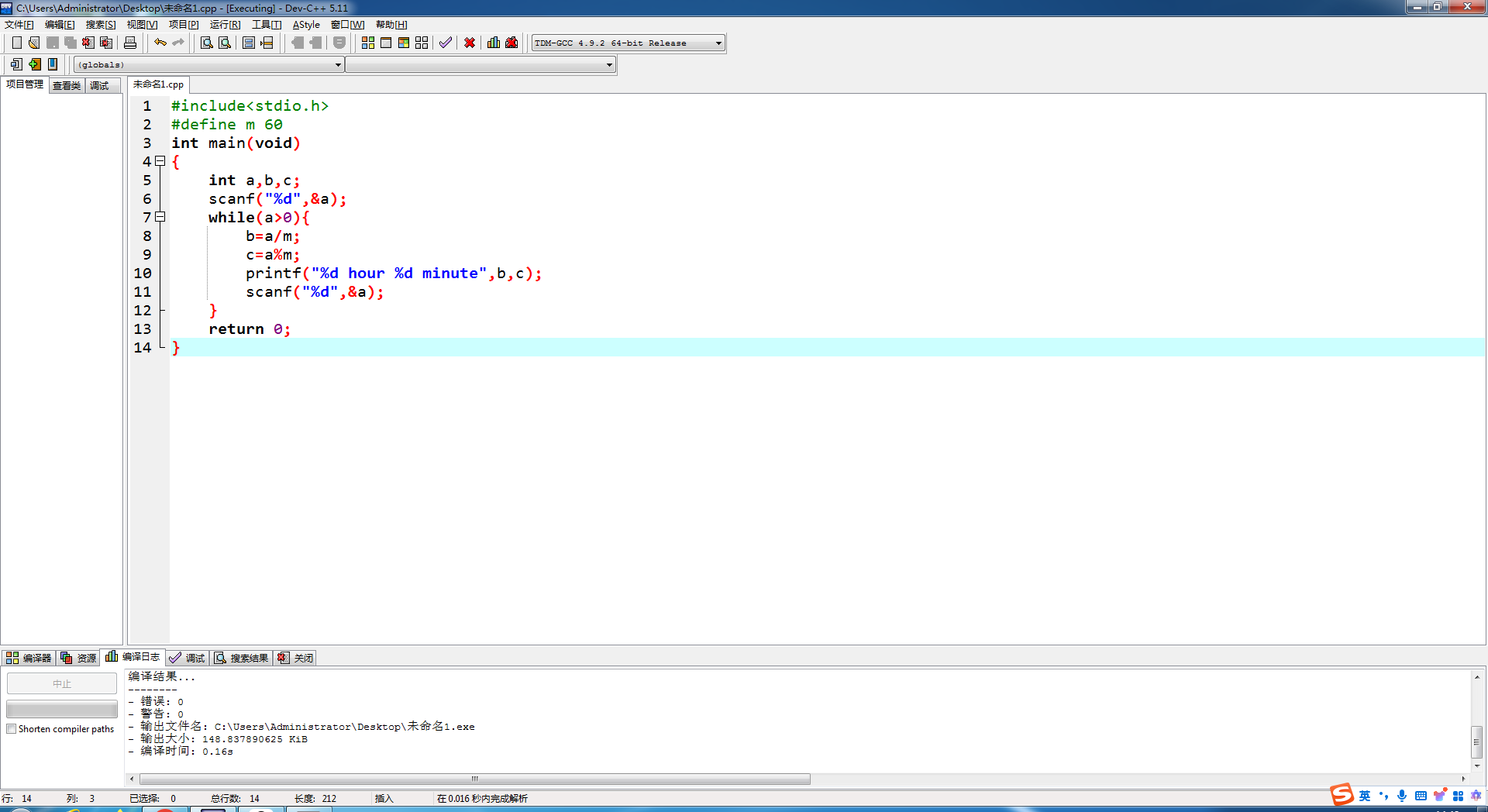Click the compile log vertical scrollbar thumb
Viewport: 1488px width, 812px height.
click(x=1477, y=741)
